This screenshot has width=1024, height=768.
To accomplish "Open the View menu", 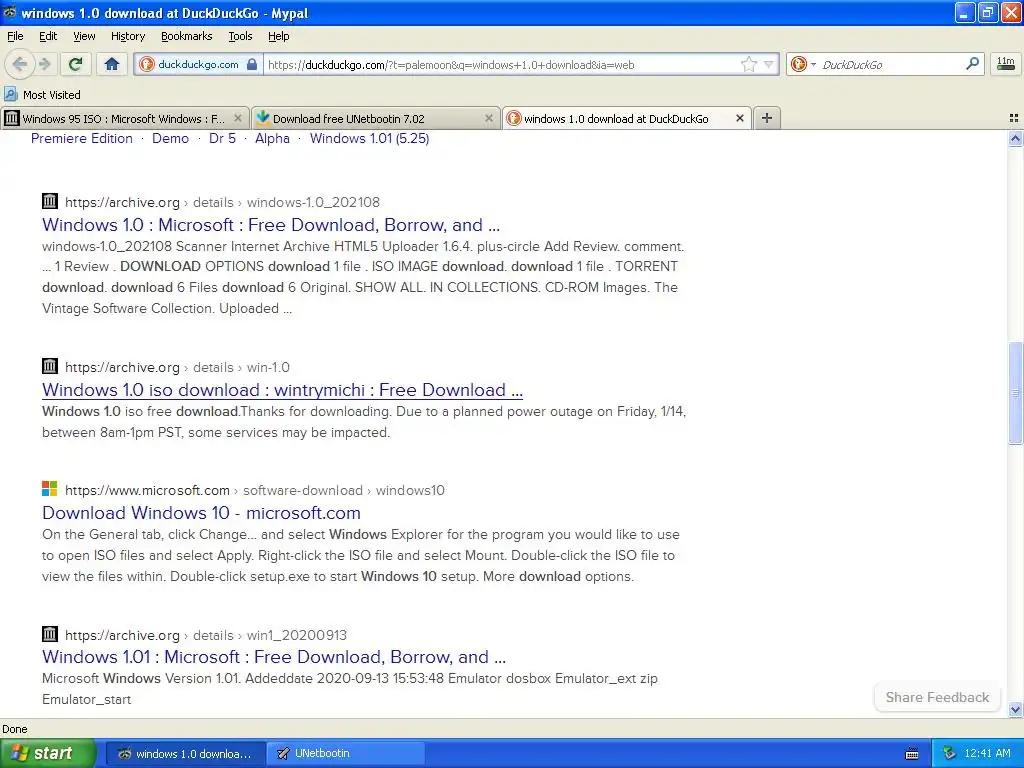I will [84, 36].
